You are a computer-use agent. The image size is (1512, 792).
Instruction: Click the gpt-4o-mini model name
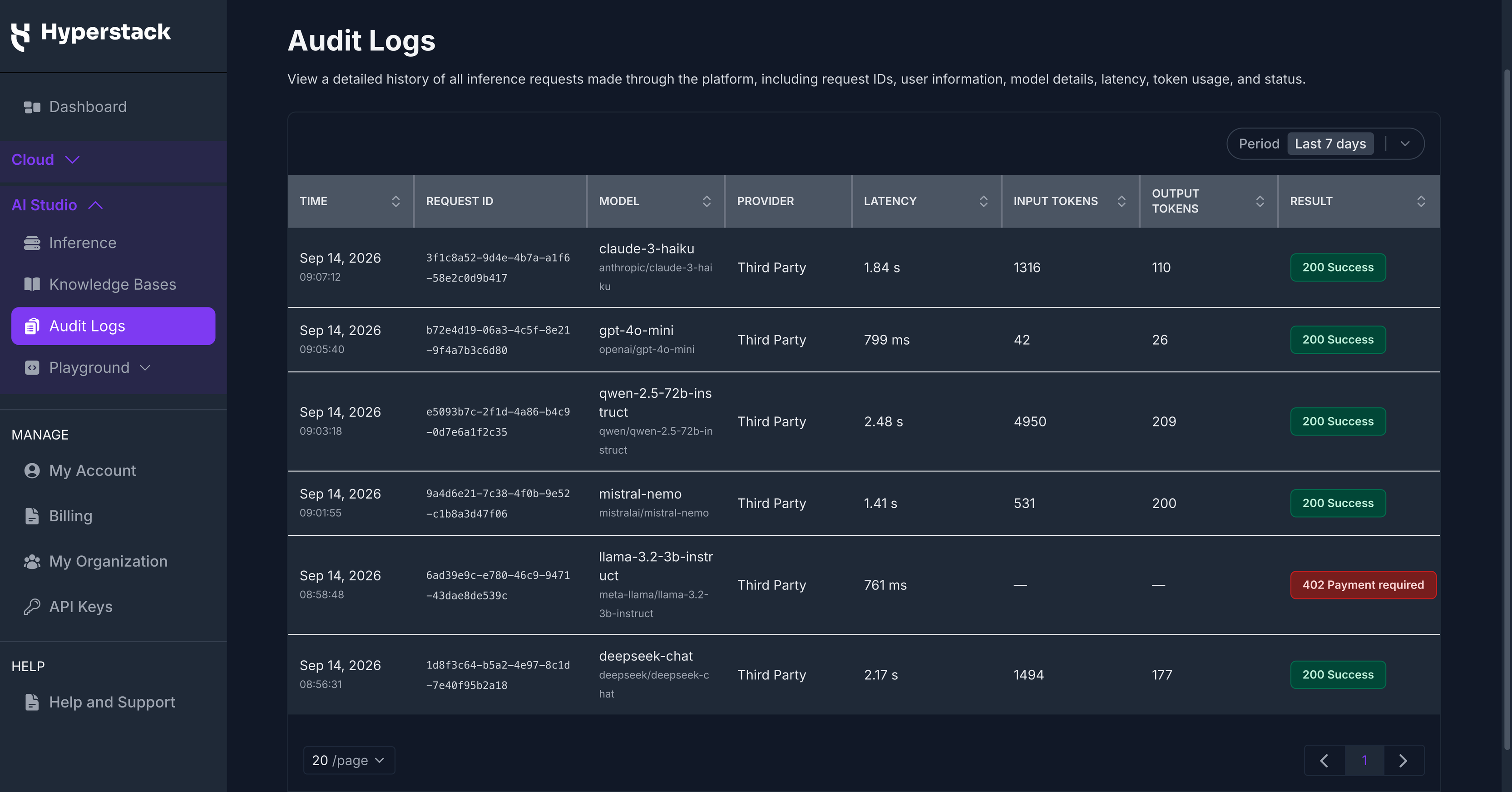[x=636, y=331]
